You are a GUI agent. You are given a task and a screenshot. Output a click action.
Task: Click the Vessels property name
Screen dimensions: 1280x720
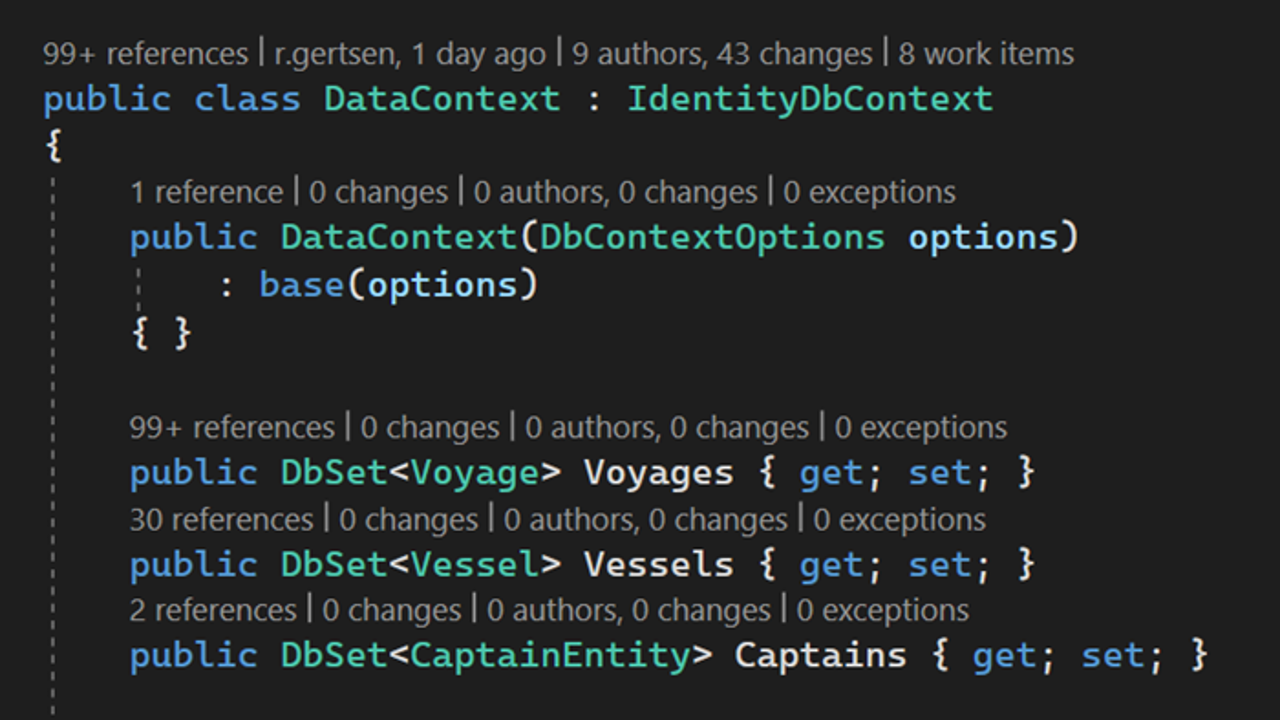(x=658, y=565)
